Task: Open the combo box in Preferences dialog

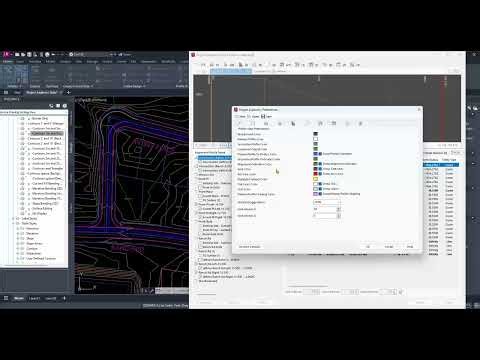Action: (x=327, y=202)
